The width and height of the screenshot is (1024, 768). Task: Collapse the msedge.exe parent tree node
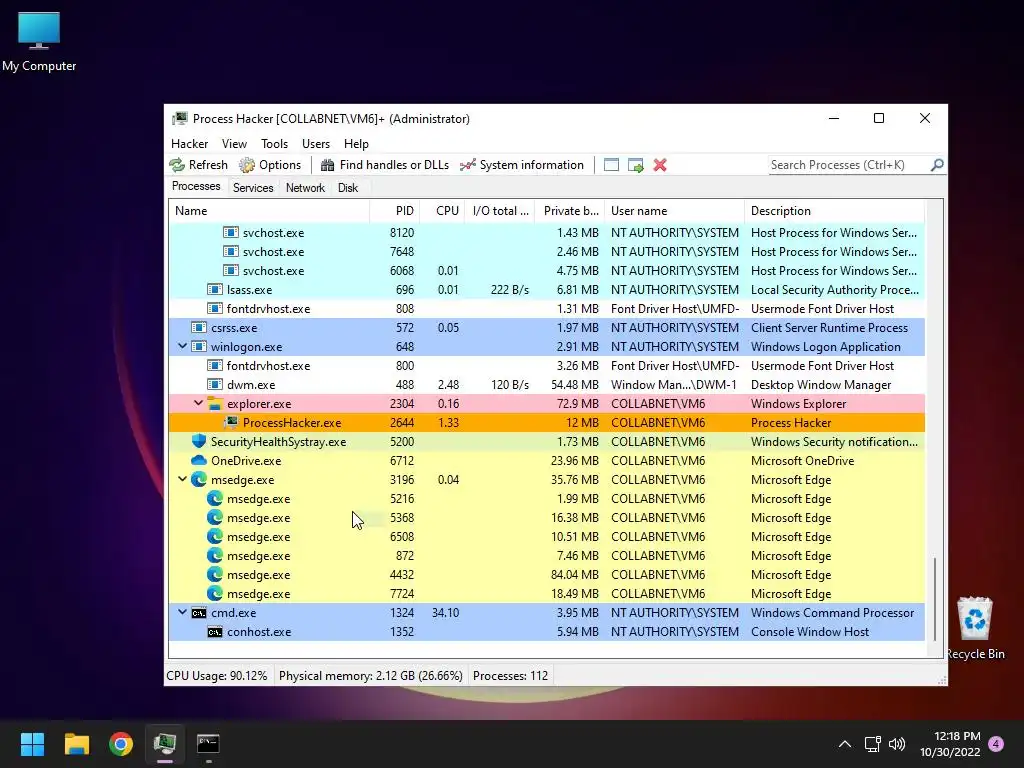tap(182, 479)
